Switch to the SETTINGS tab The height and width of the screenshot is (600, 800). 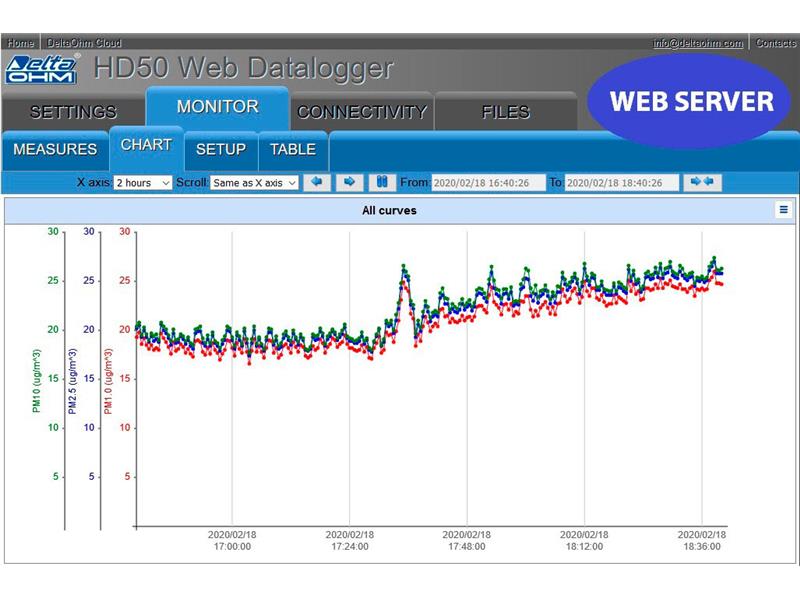point(73,112)
